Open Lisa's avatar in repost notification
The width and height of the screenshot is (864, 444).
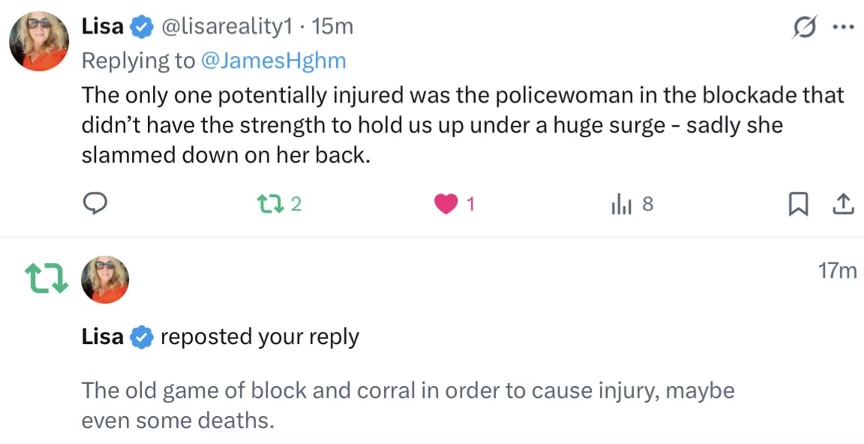click(105, 279)
